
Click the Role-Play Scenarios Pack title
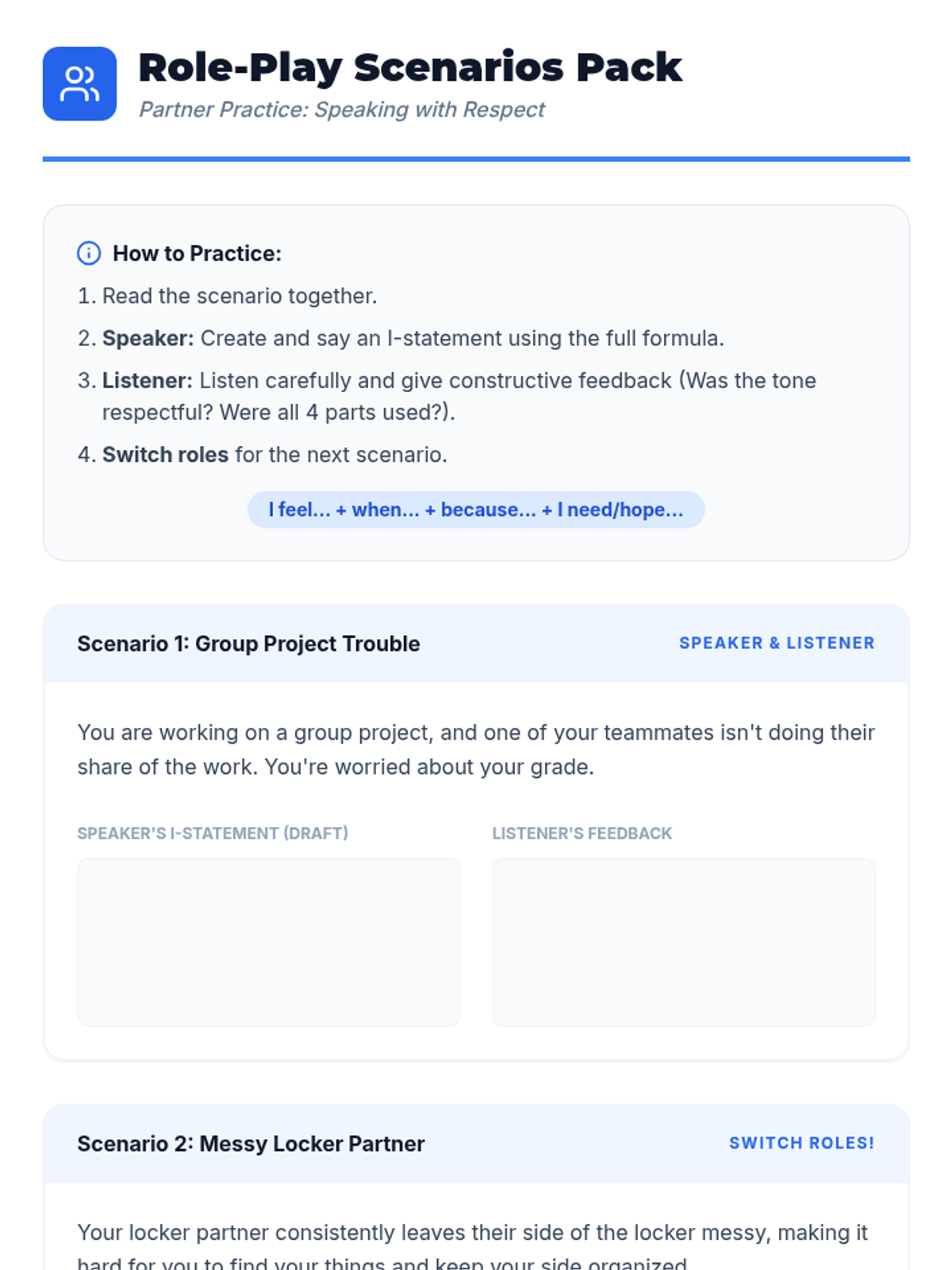click(410, 67)
